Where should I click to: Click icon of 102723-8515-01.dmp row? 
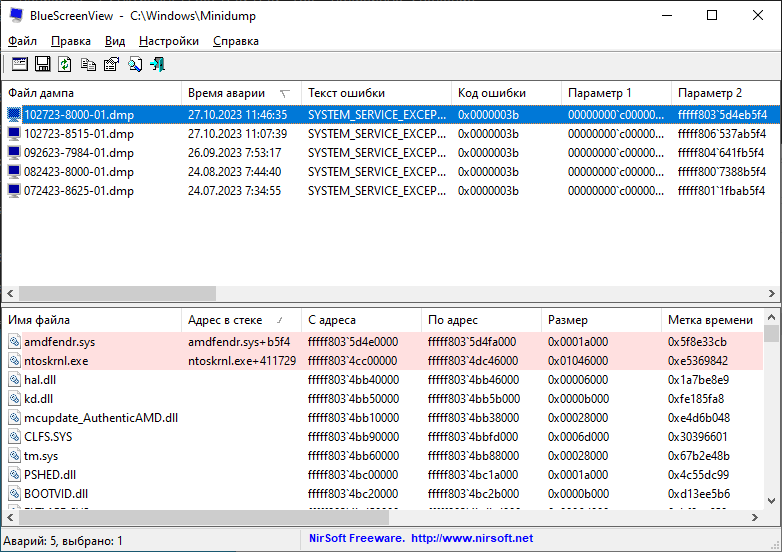click(x=14, y=134)
